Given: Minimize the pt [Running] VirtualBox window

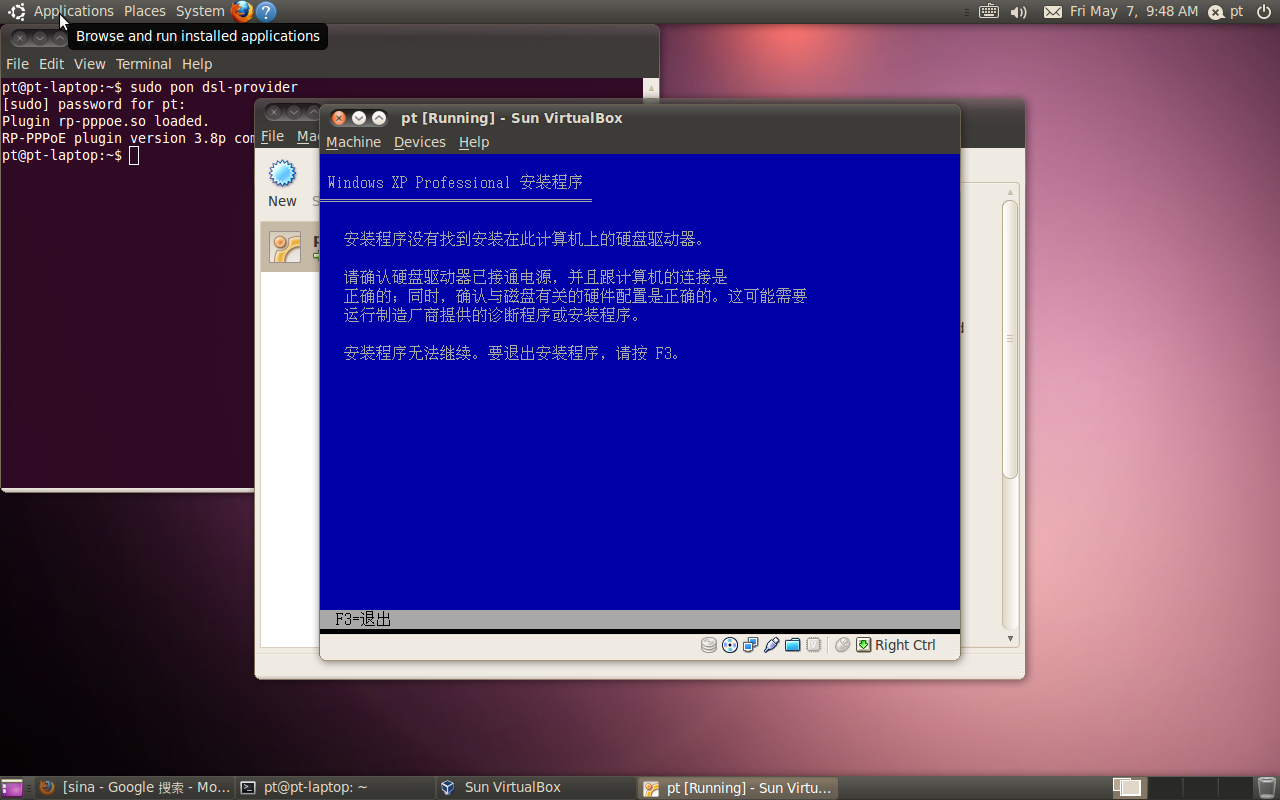Looking at the screenshot, I should click(x=359, y=118).
